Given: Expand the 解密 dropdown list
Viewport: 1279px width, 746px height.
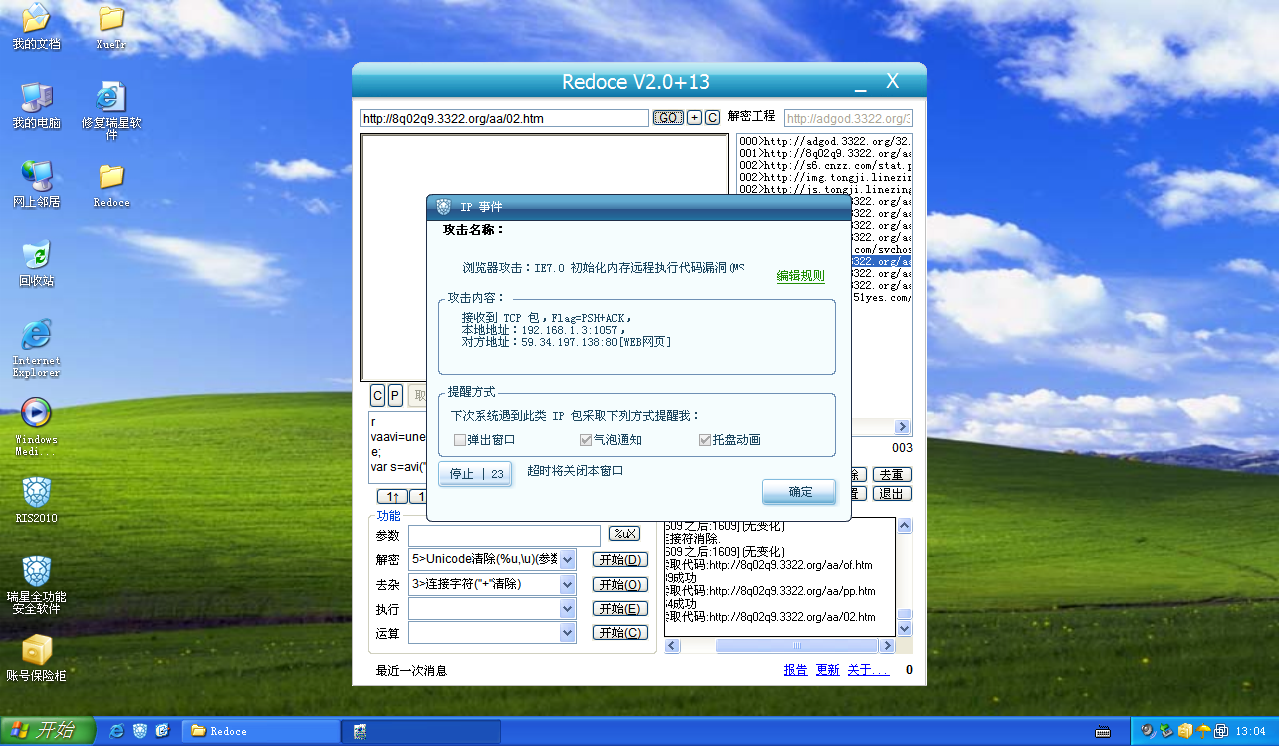Looking at the screenshot, I should 568,559.
